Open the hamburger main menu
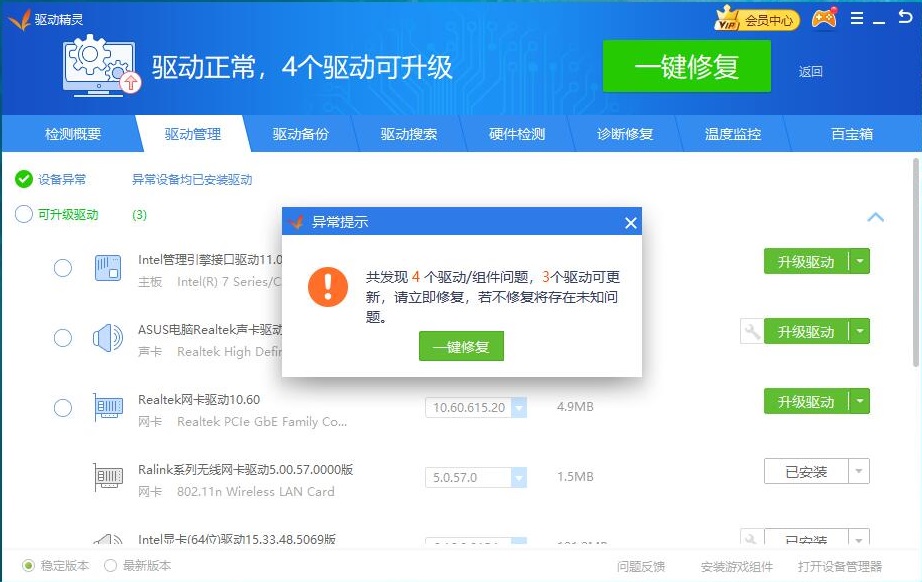This screenshot has height=582, width=922. coord(856,17)
